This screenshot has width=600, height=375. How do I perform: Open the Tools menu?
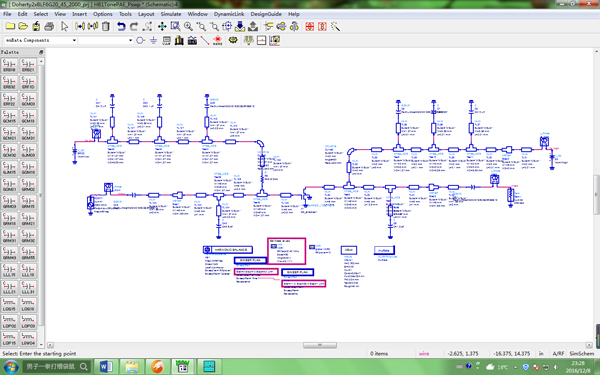coord(125,14)
